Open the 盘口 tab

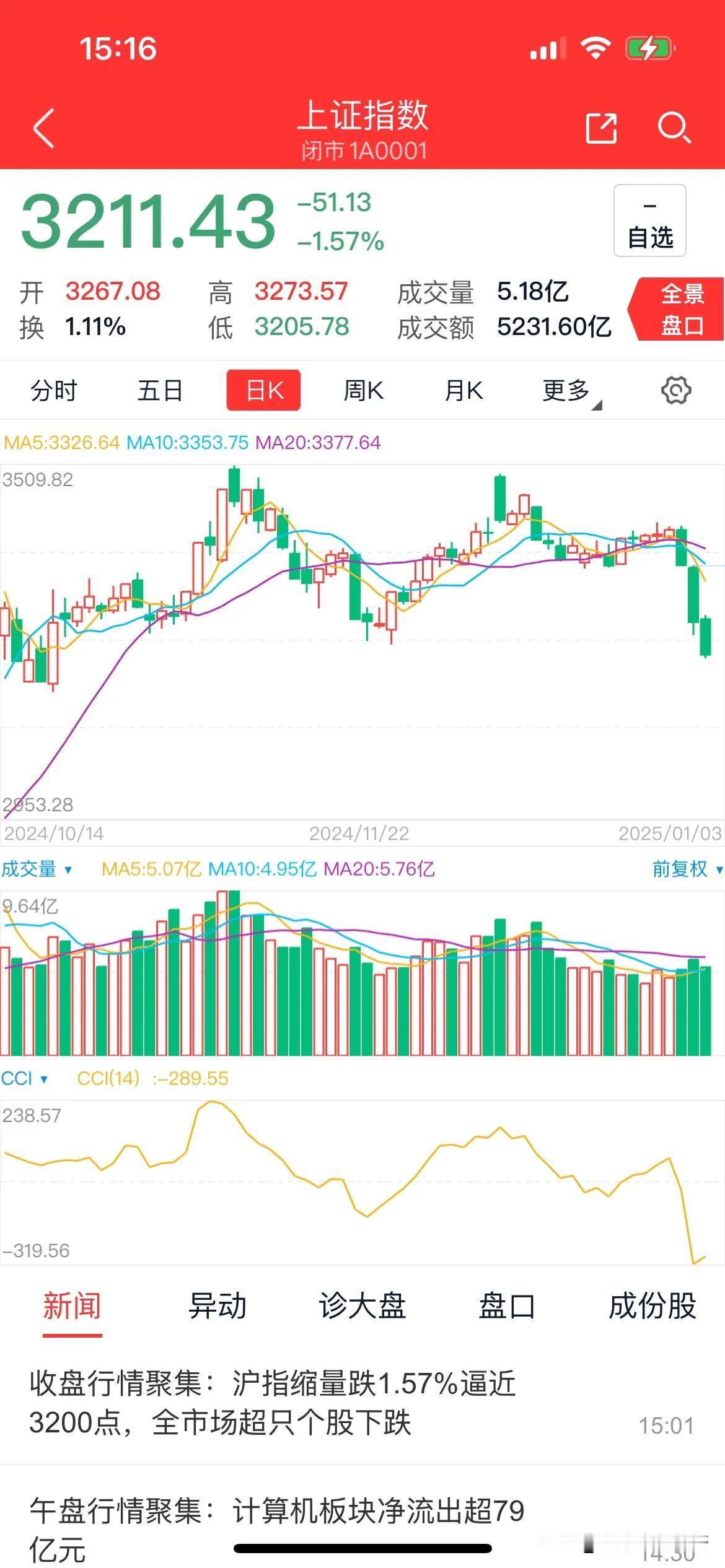507,1306
